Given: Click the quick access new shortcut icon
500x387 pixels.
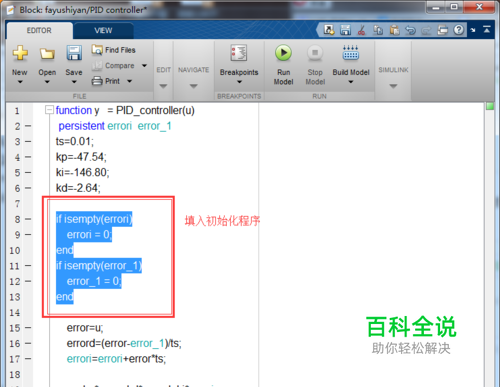Looking at the screenshot, I should (329, 30).
